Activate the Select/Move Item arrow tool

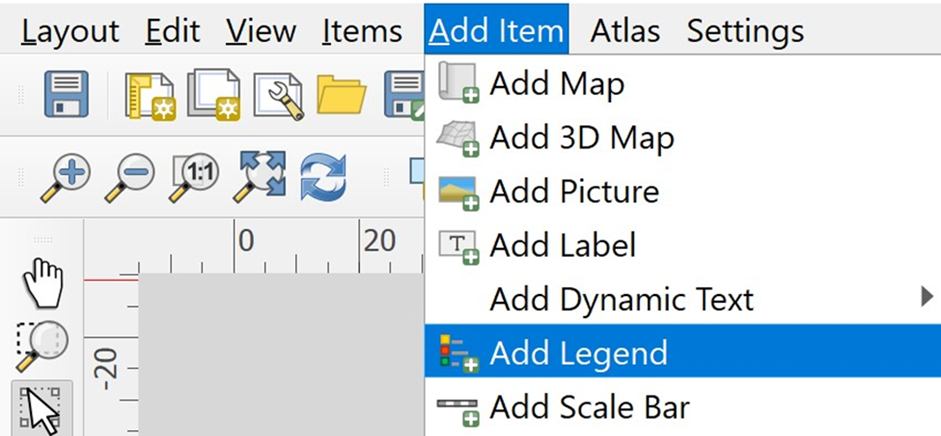pos(41,410)
